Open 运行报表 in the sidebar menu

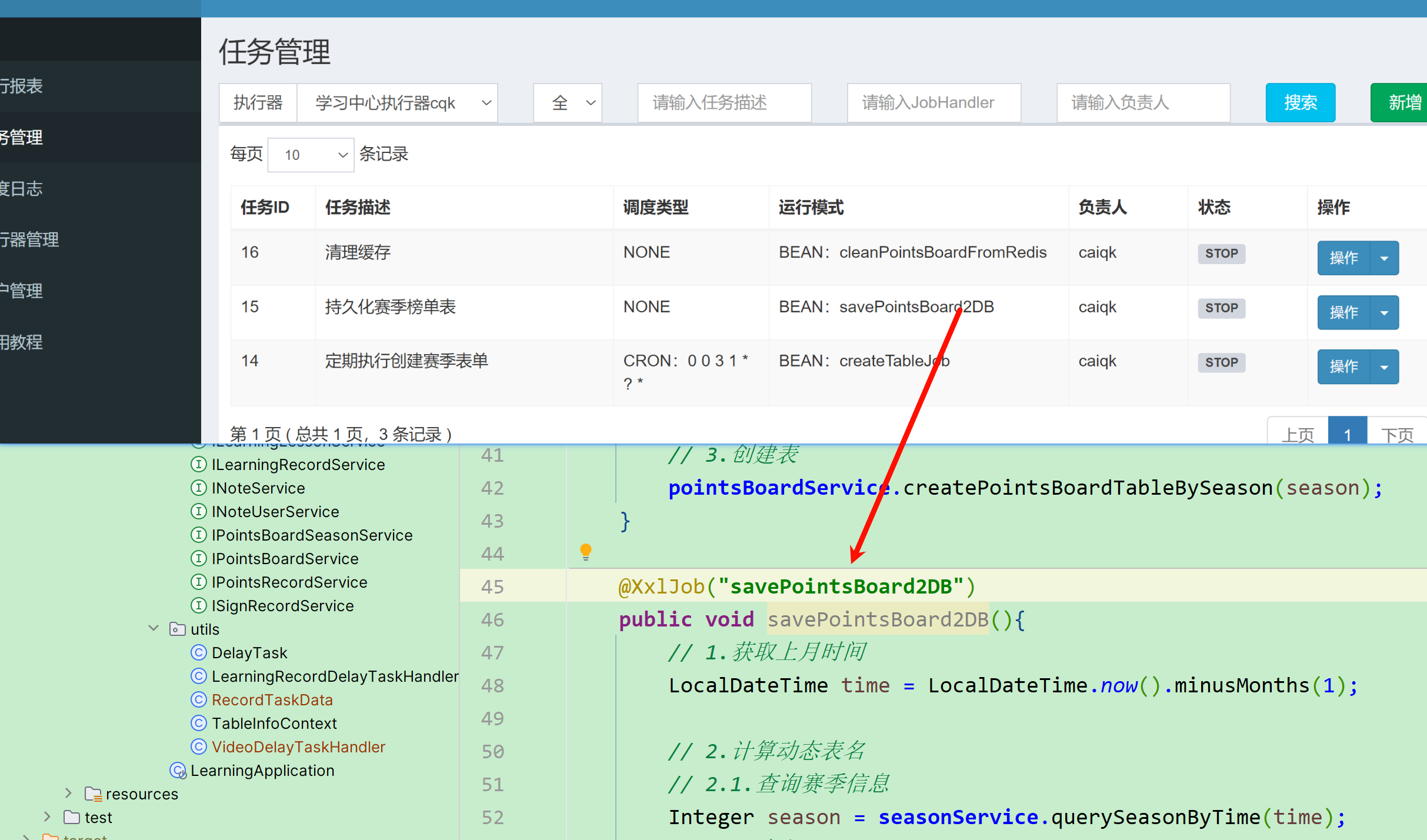(100, 86)
